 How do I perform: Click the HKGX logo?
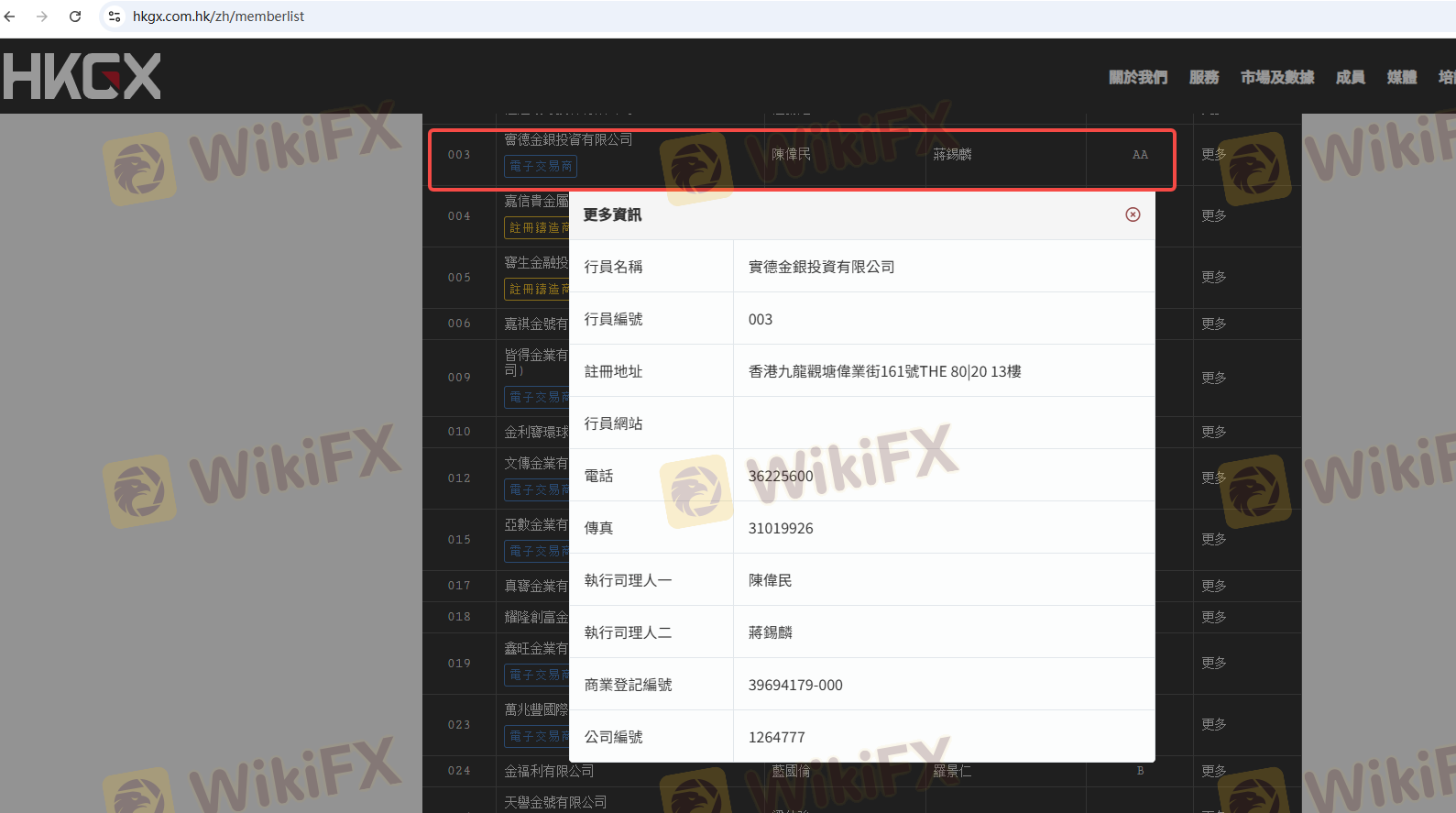[x=82, y=76]
